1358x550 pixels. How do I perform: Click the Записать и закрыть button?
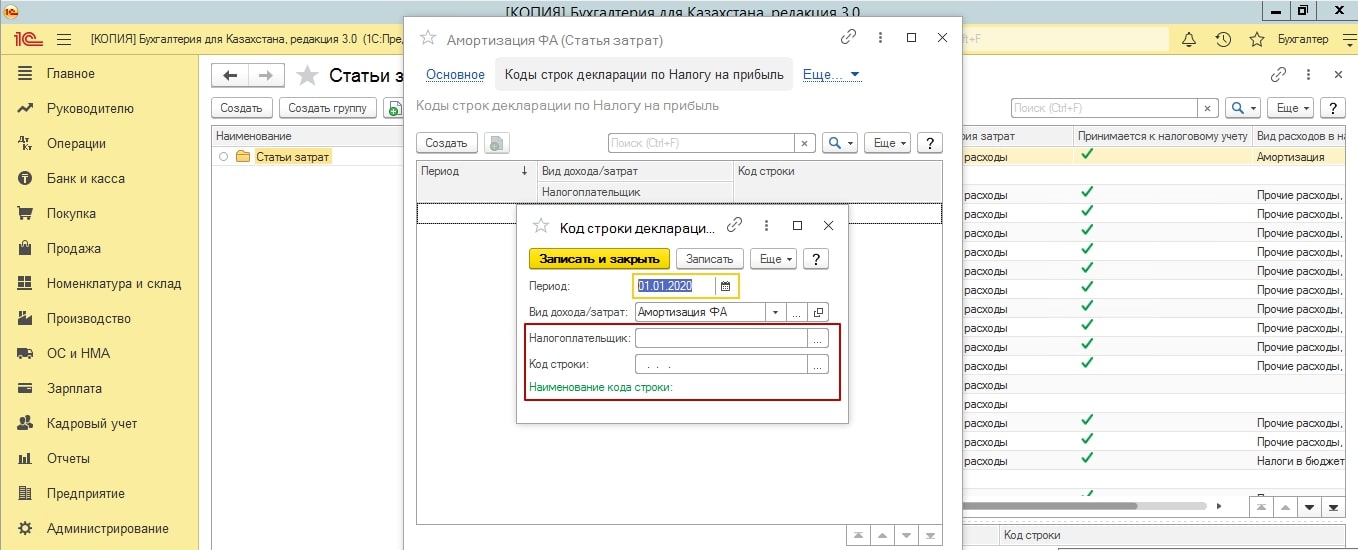point(599,259)
